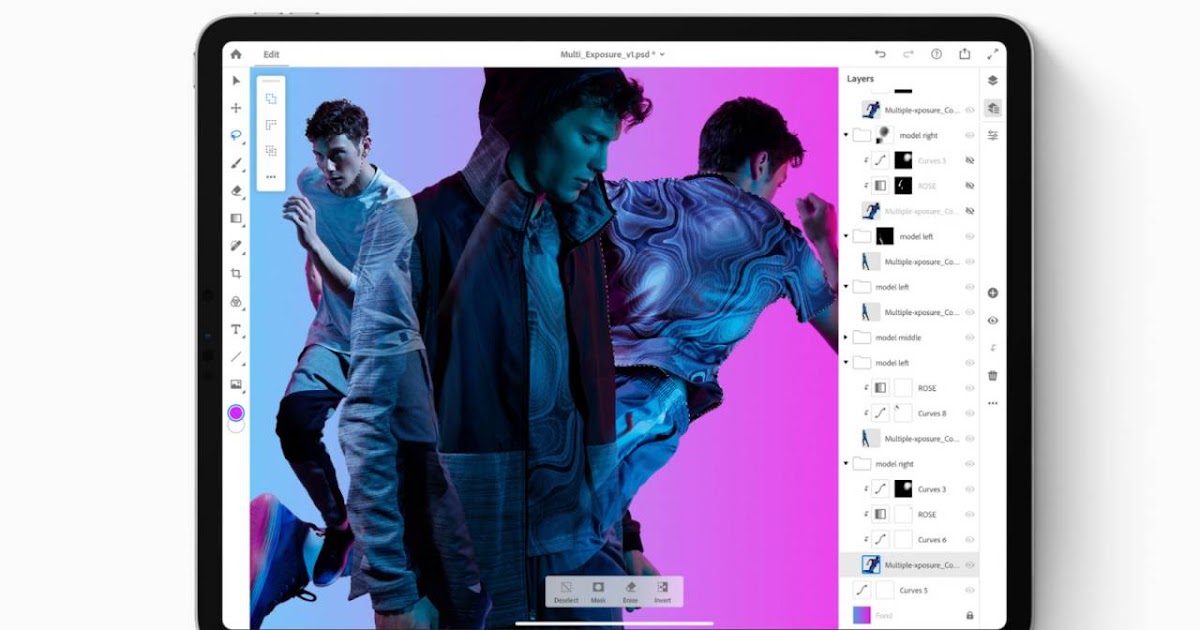
Task: Select the Healing brush tool
Action: tap(236, 246)
